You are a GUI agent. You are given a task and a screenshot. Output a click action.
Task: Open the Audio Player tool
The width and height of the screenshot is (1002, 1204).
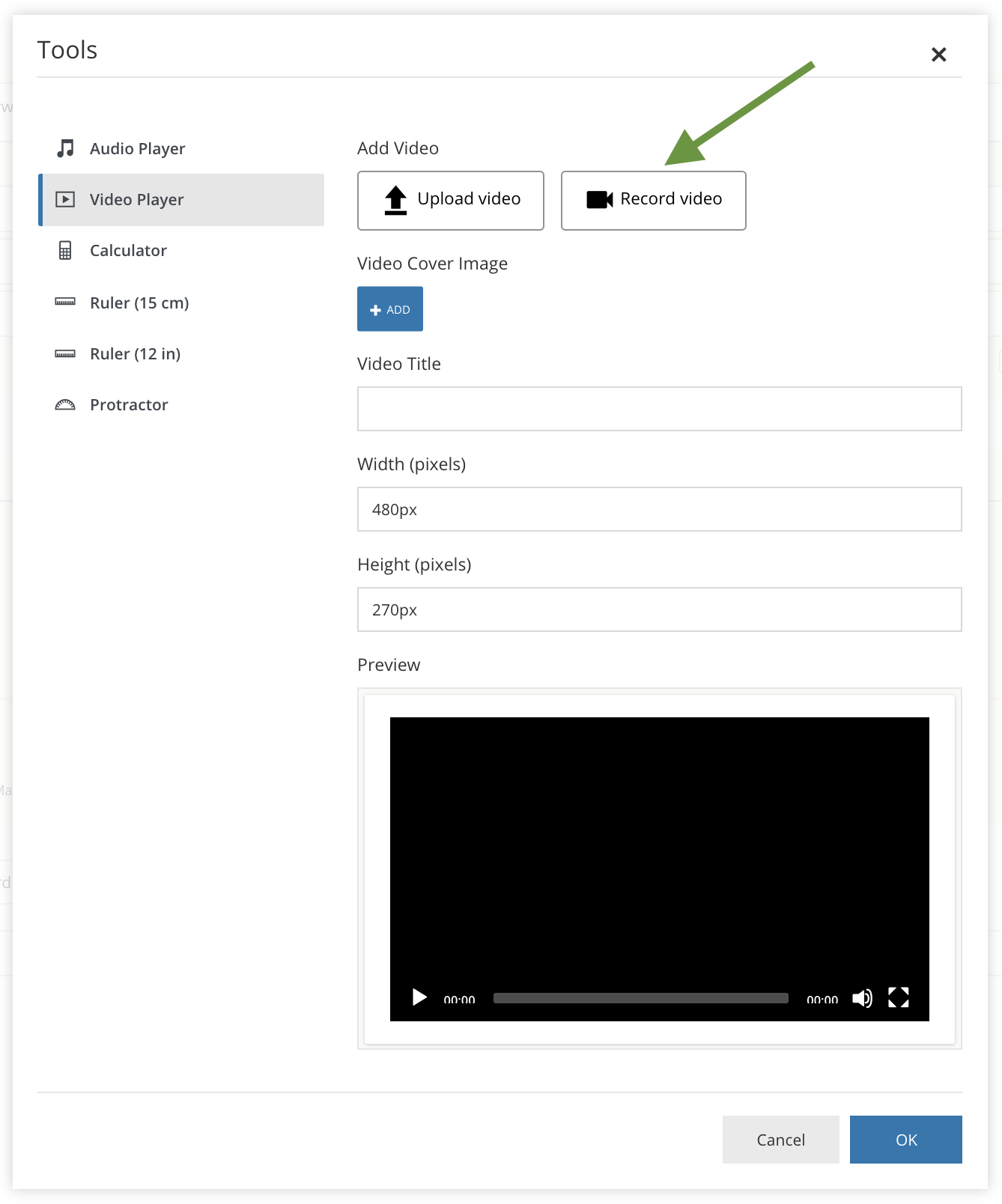pyautogui.click(x=137, y=148)
